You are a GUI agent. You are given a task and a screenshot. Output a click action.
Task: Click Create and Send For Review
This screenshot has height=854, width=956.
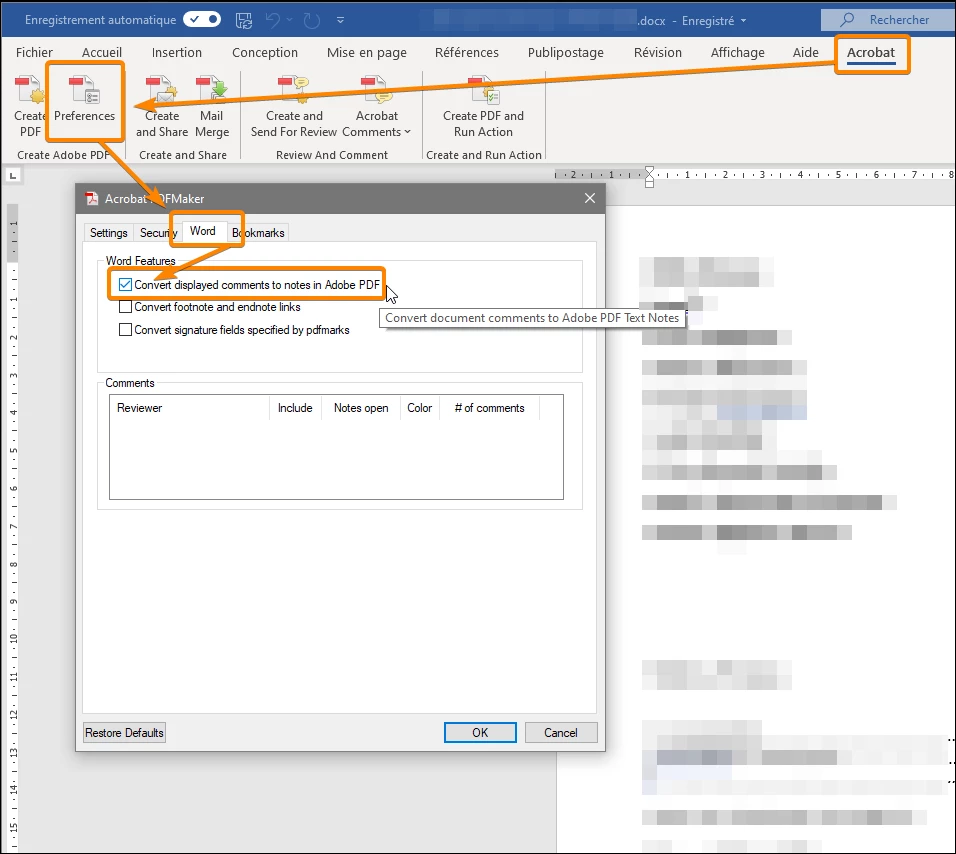[294, 107]
